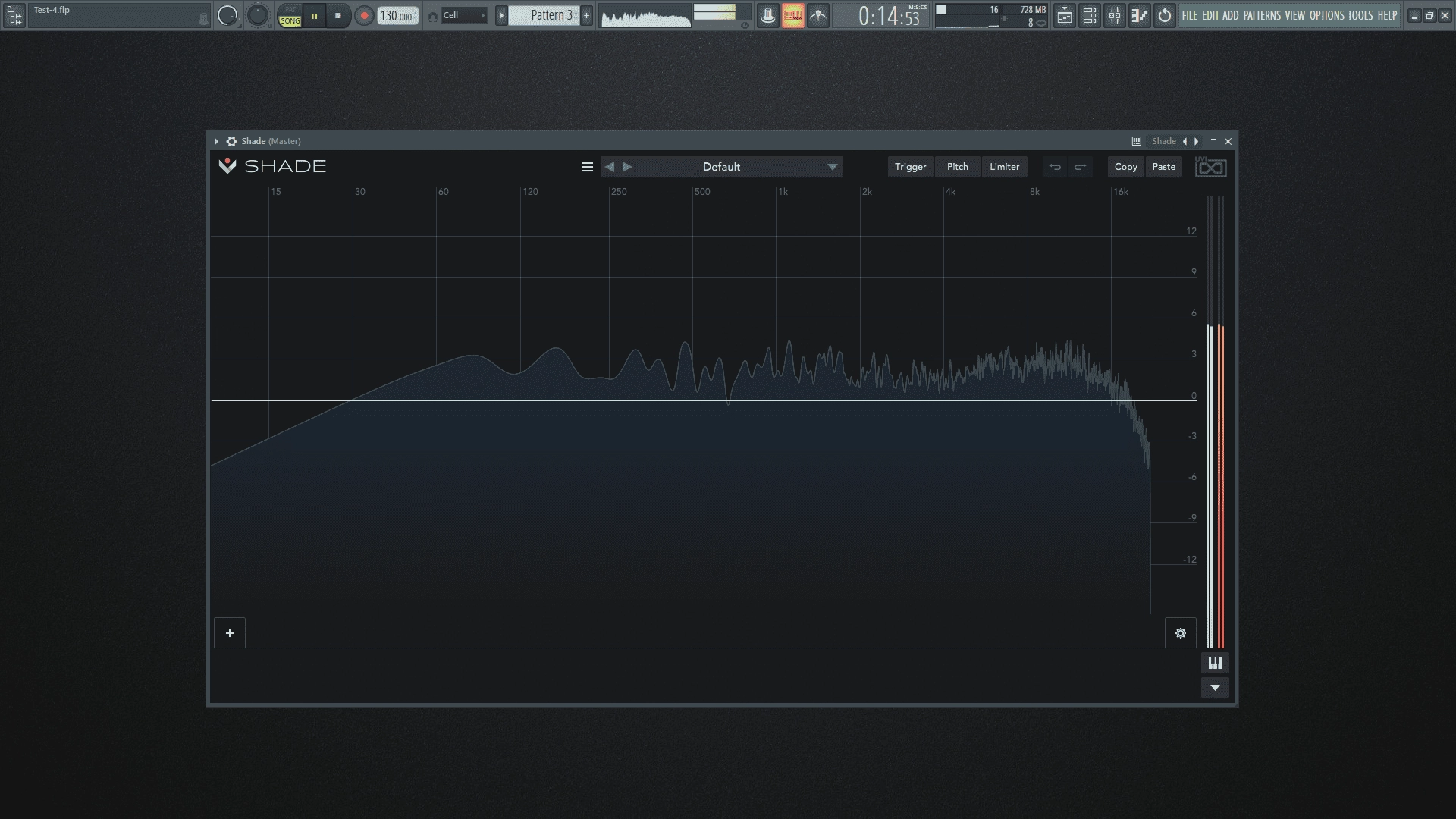Pause playback with the pause button
Screen dimensions: 1456x819
coord(314,15)
